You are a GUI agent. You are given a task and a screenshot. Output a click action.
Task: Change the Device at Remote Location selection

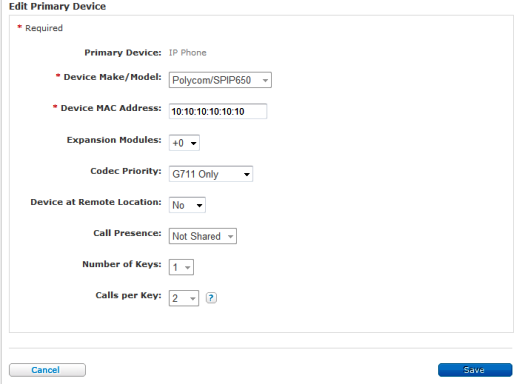[x=187, y=205]
